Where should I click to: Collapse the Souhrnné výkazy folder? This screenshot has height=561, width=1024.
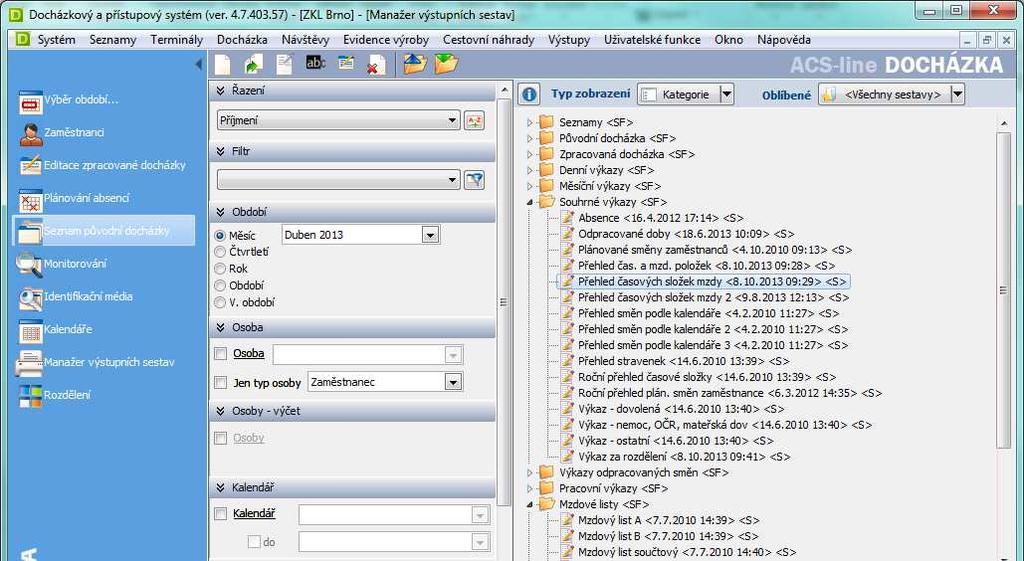pyautogui.click(x=530, y=202)
